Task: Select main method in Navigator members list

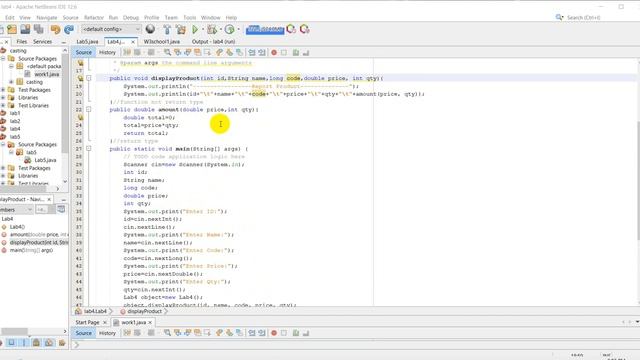Action: tap(31, 250)
